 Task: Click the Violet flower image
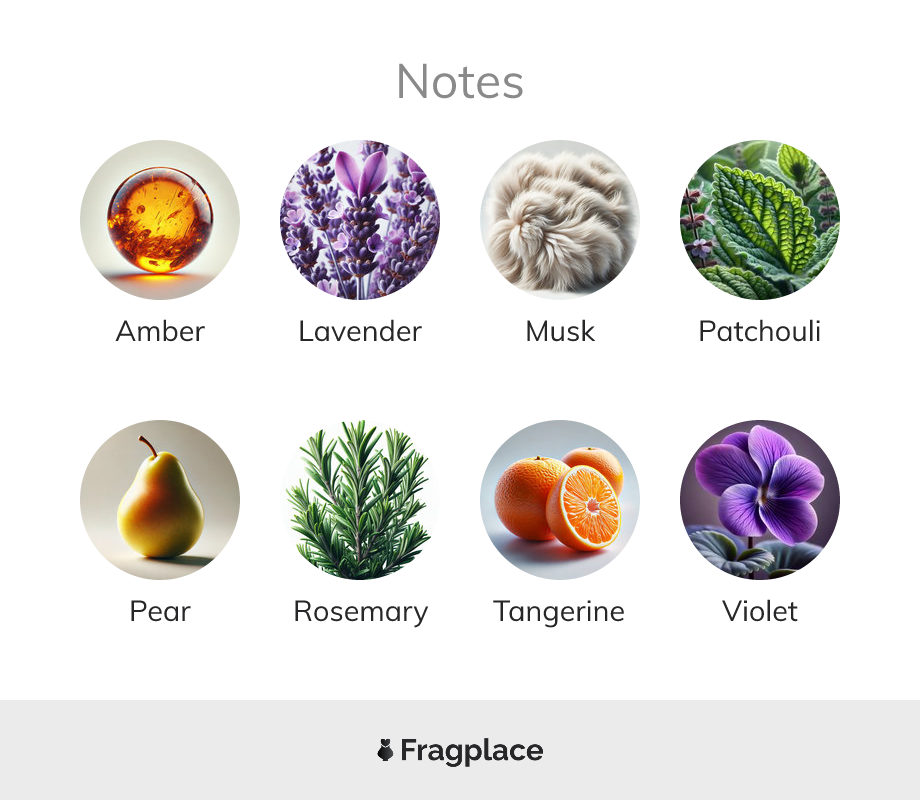(x=760, y=499)
